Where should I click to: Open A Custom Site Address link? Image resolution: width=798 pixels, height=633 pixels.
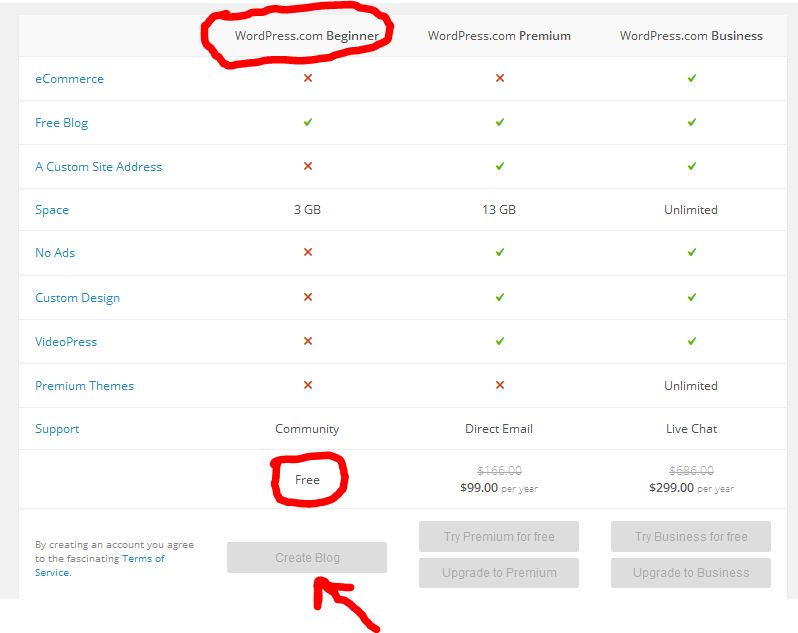click(x=98, y=167)
